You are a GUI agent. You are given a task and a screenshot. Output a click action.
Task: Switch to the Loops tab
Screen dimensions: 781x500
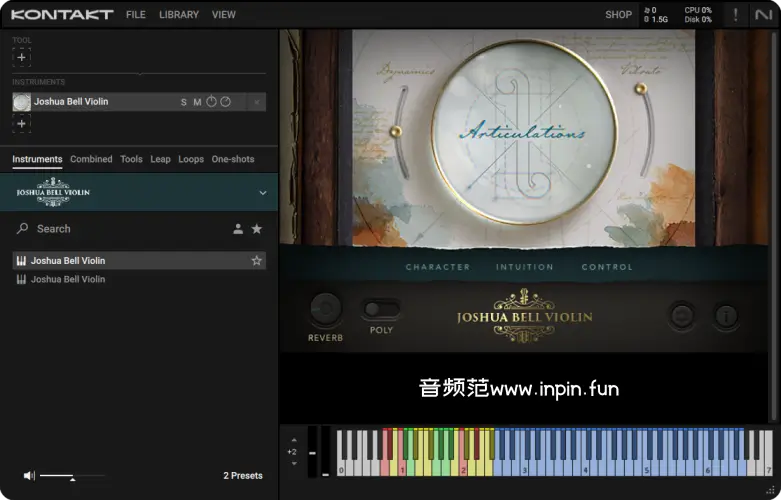pyautogui.click(x=191, y=159)
